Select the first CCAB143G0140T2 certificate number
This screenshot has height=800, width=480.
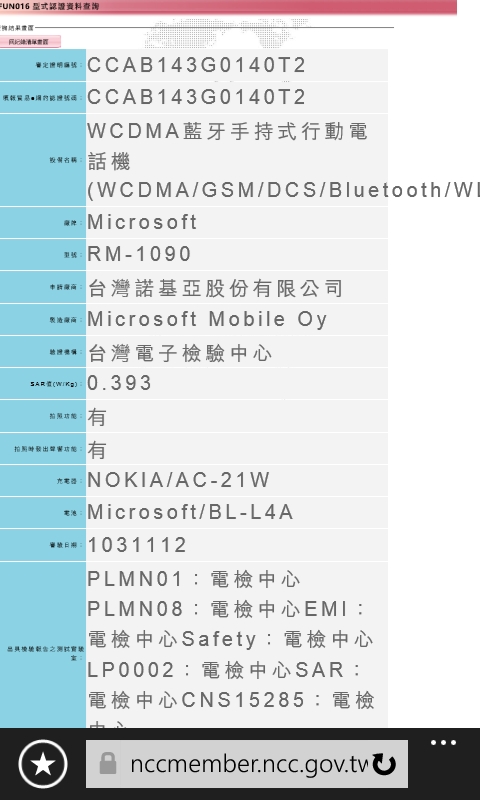click(x=196, y=65)
